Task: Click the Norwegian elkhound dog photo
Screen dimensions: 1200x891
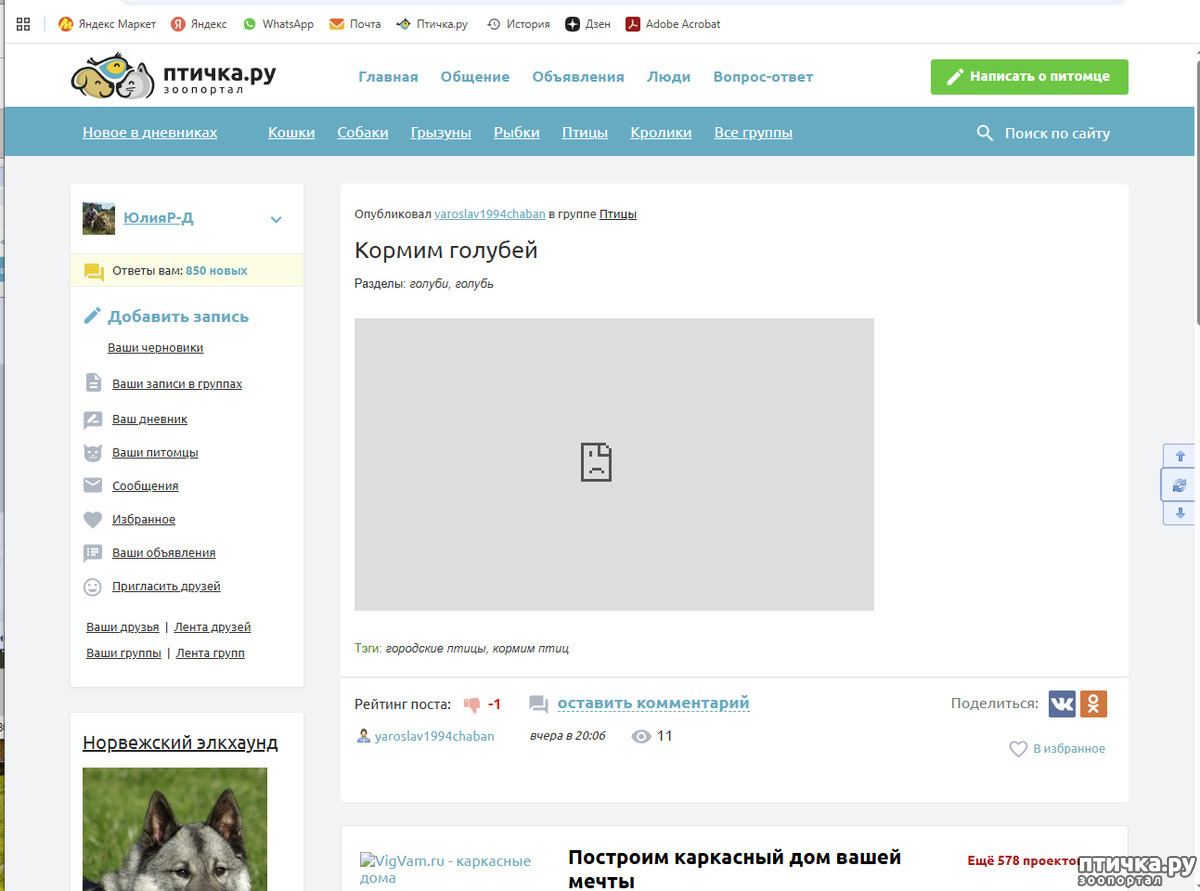Action: coord(175,829)
